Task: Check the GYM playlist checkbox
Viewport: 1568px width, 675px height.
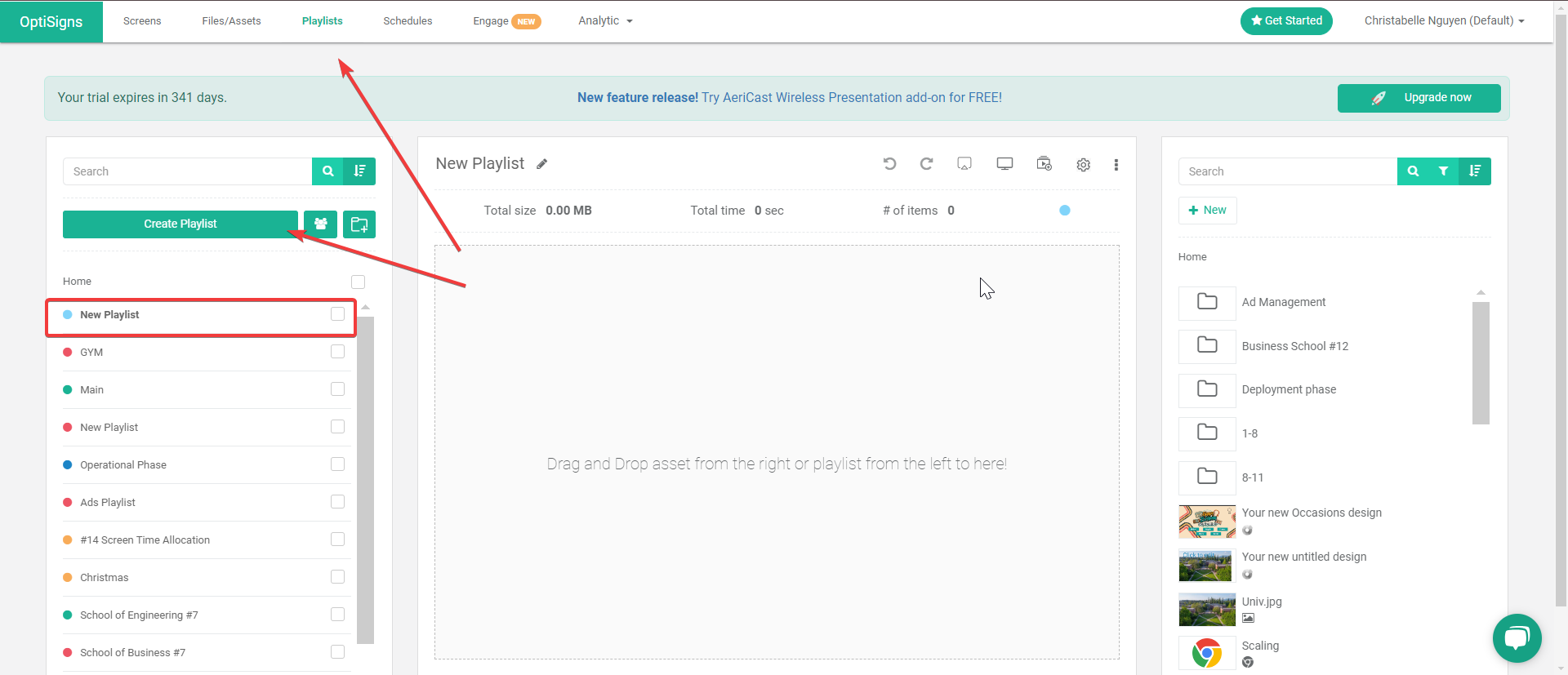Action: (337, 352)
